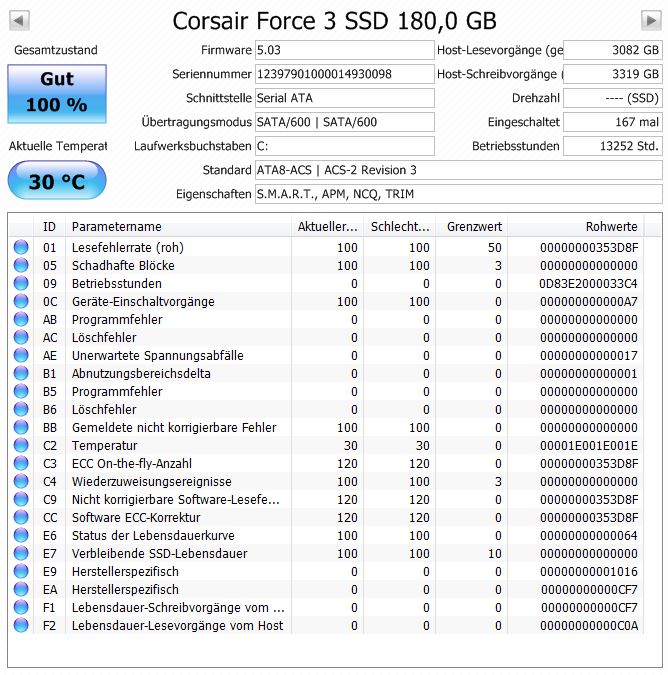
Task: Click status orb of Temperatur row
Action: pos(21,445)
